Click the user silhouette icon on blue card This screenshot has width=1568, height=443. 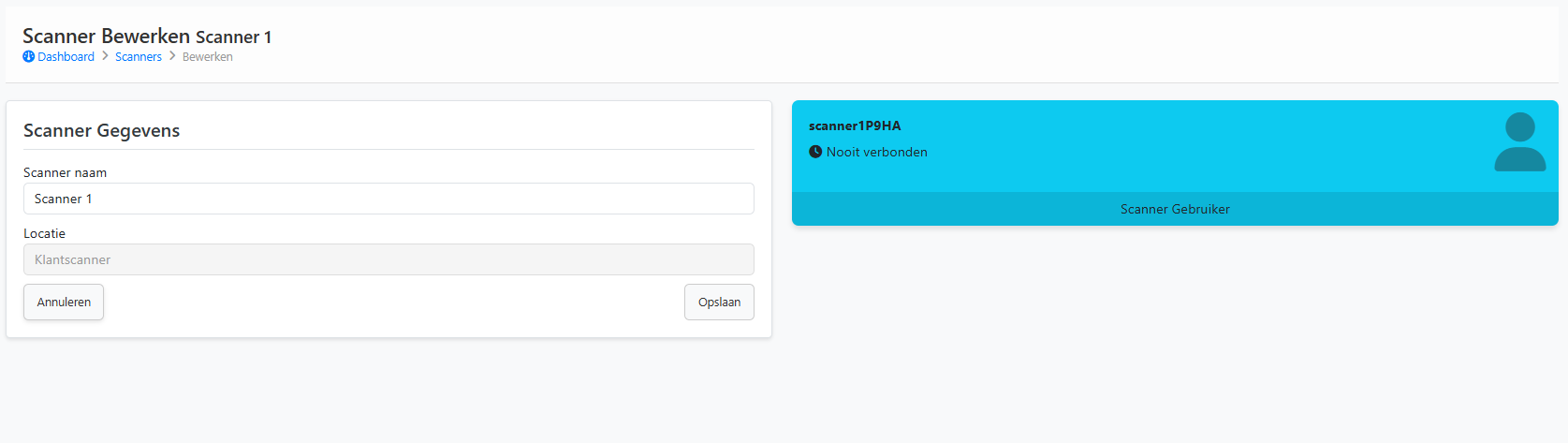[1520, 141]
